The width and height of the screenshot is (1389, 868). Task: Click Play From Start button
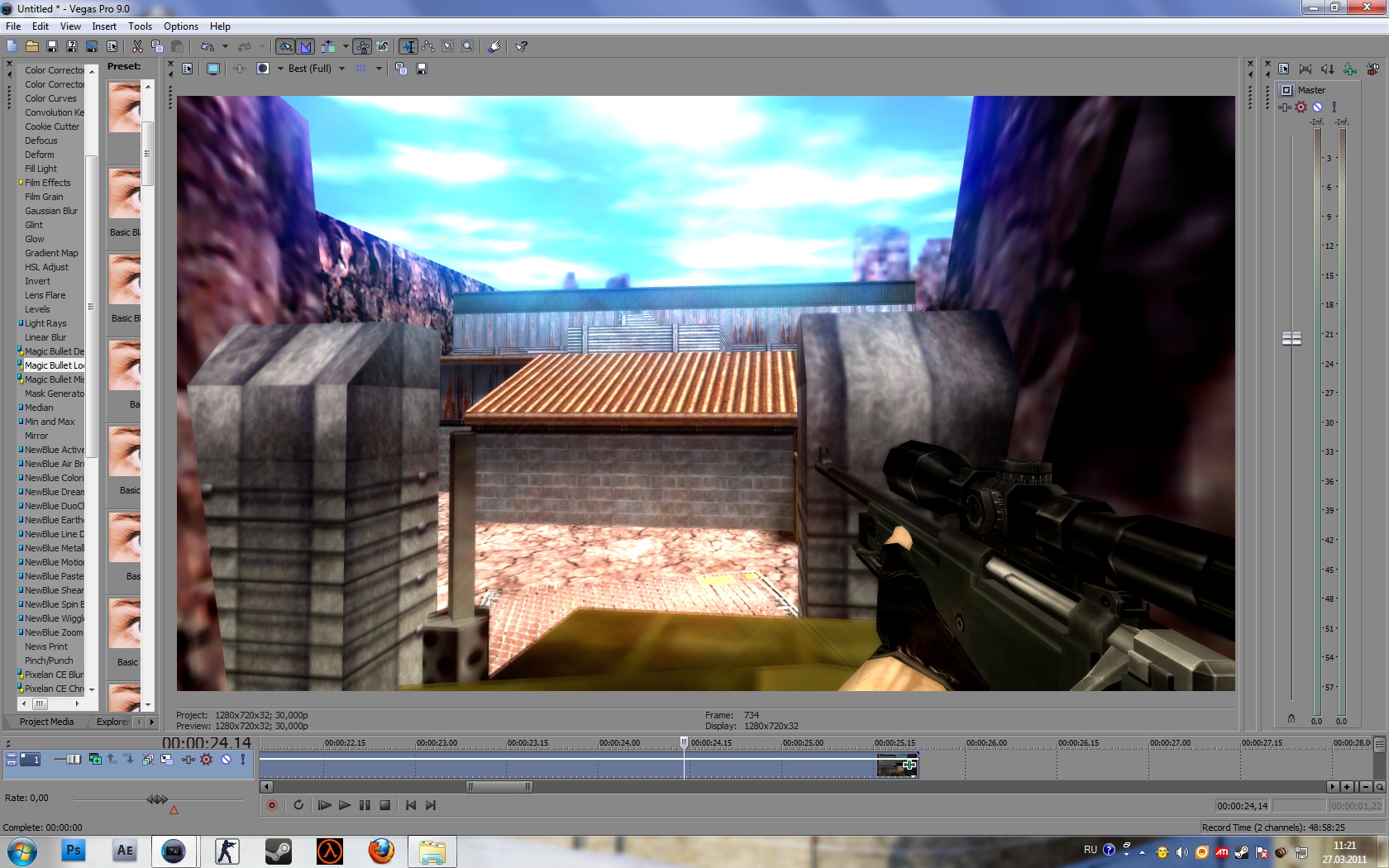[x=324, y=805]
